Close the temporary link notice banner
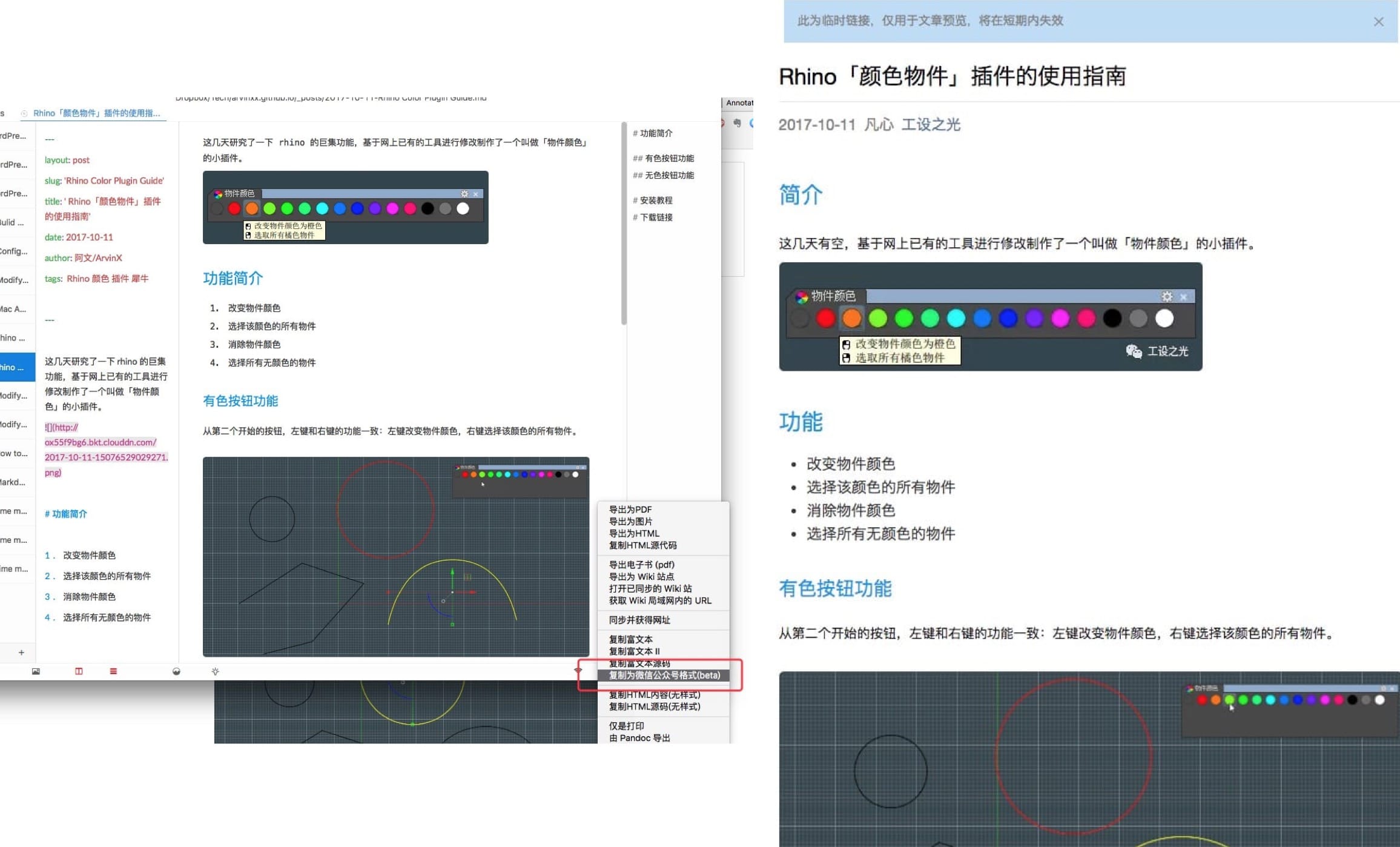The width and height of the screenshot is (1400, 847). tap(1378, 22)
